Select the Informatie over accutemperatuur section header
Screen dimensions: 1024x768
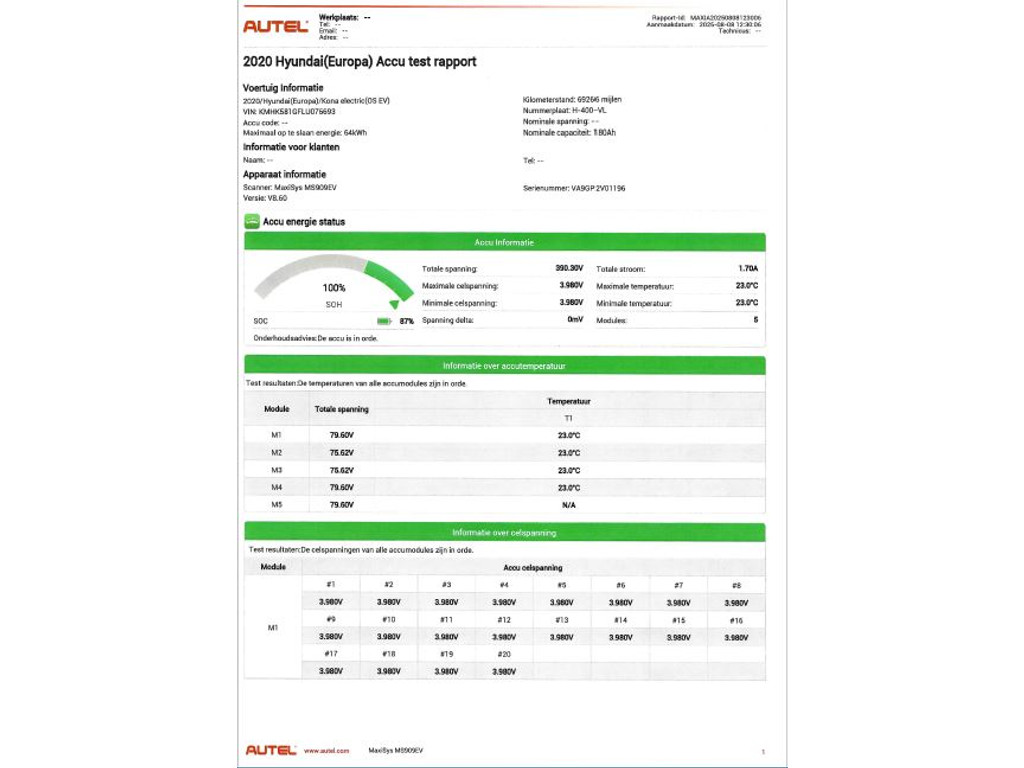click(x=504, y=366)
